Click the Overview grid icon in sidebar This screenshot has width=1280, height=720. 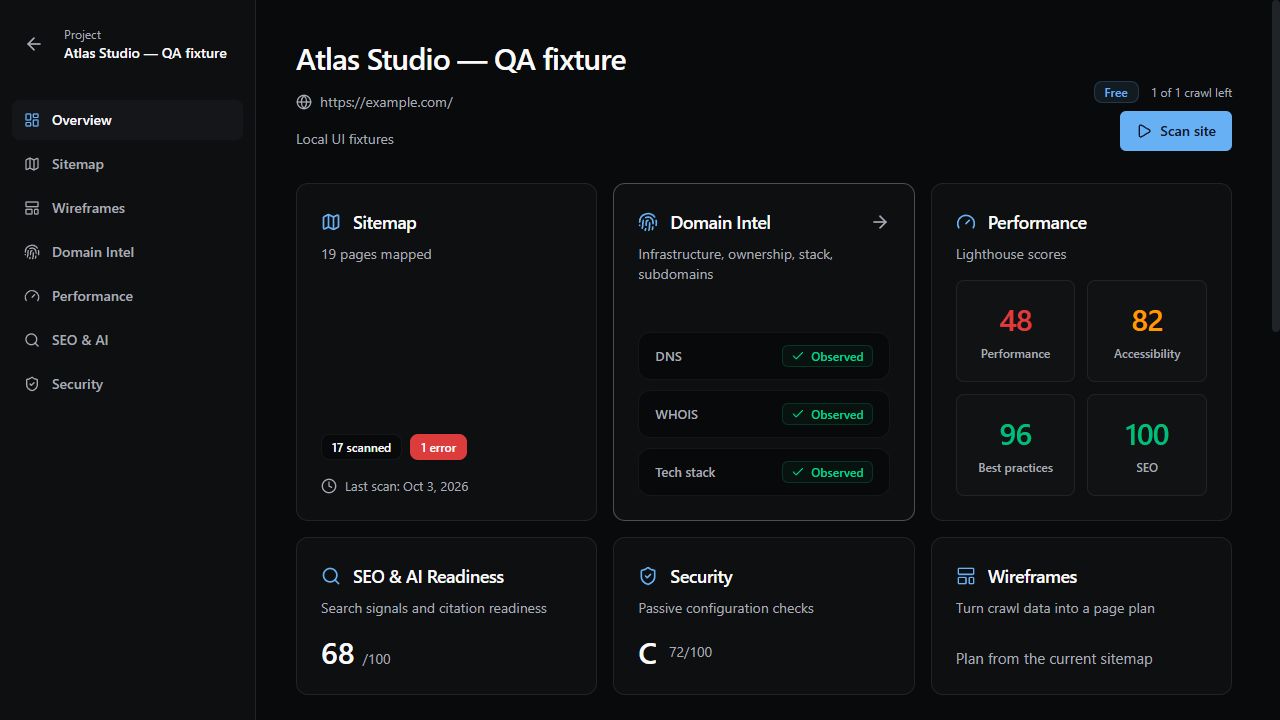[32, 120]
